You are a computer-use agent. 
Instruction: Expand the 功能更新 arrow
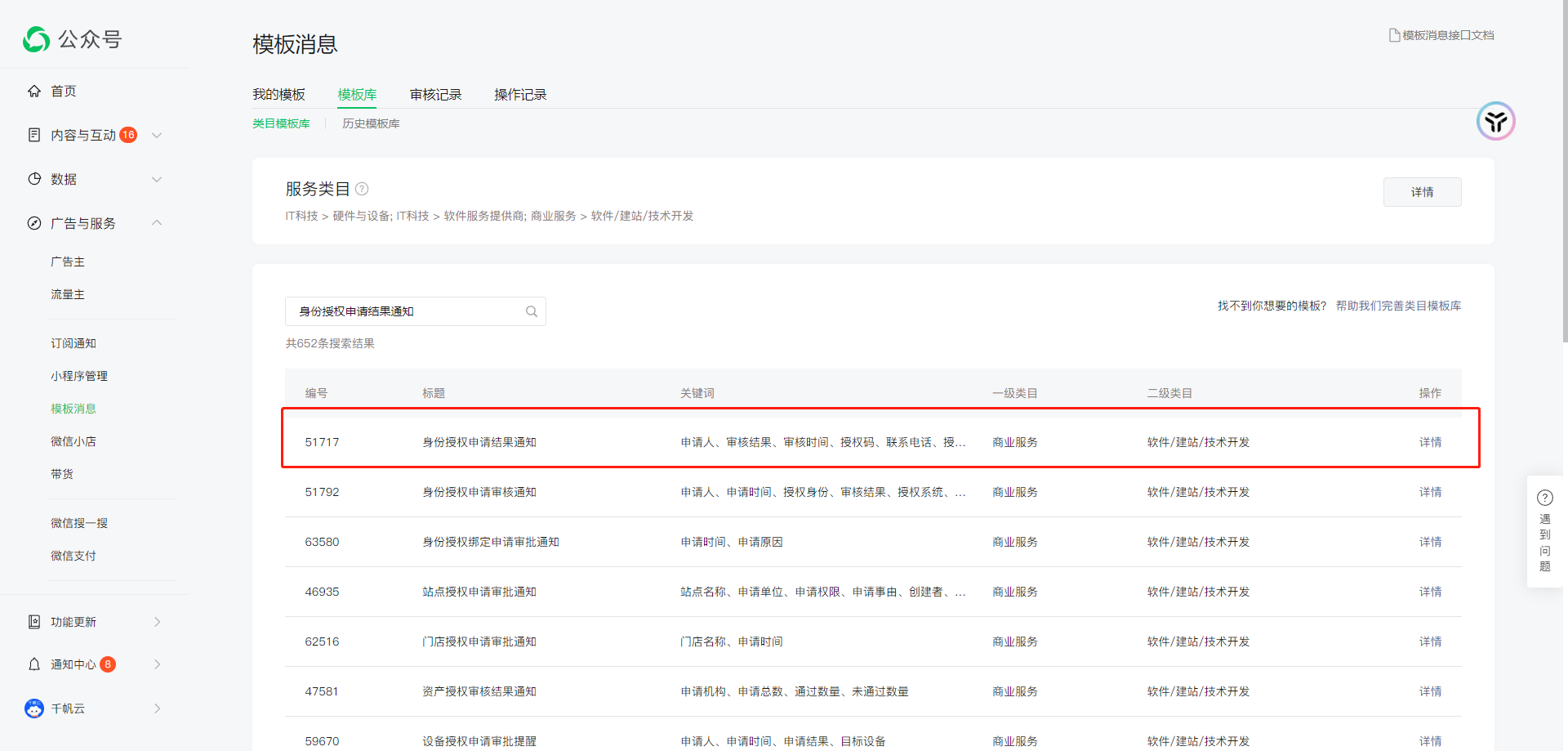[157, 622]
